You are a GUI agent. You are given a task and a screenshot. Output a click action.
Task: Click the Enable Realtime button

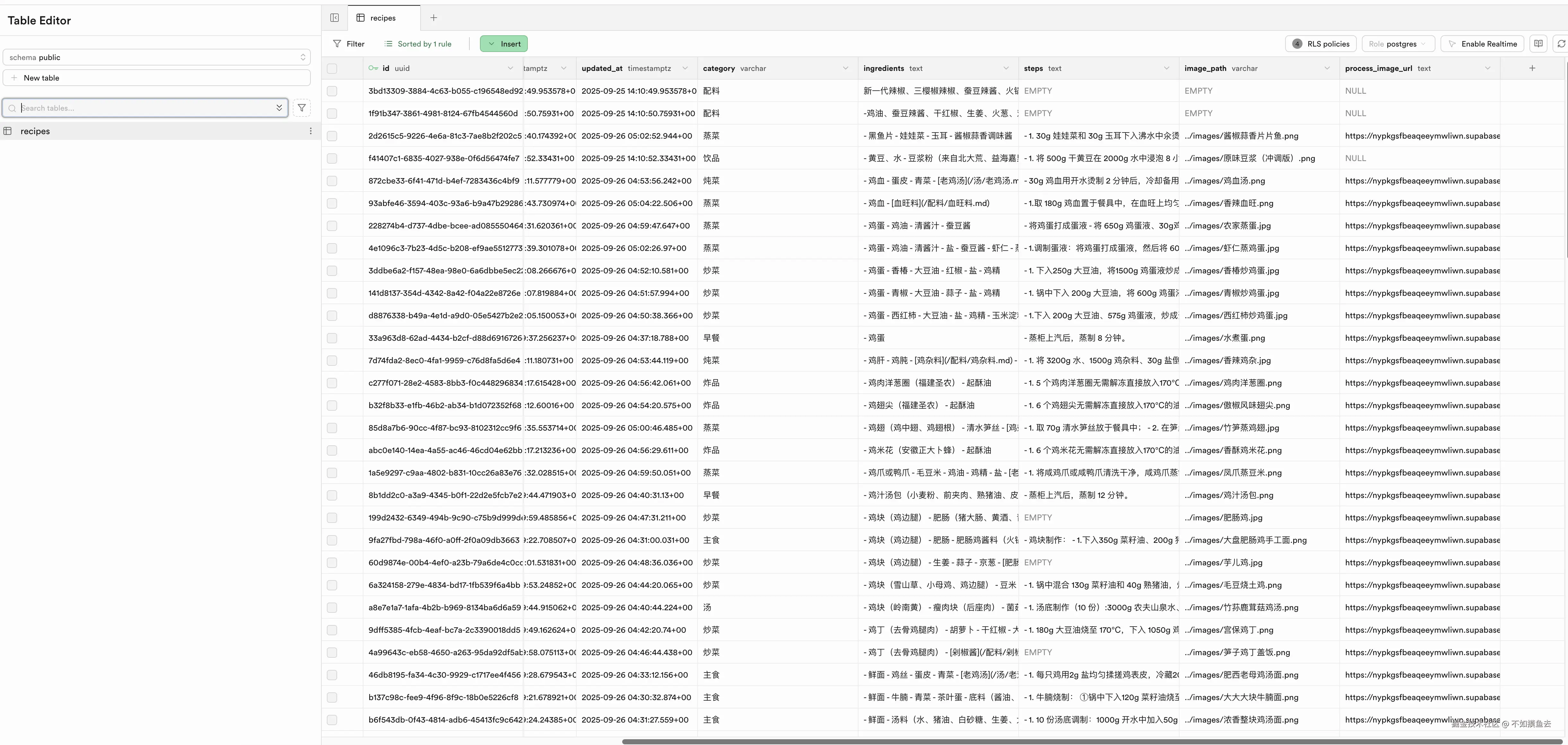pyautogui.click(x=1482, y=44)
